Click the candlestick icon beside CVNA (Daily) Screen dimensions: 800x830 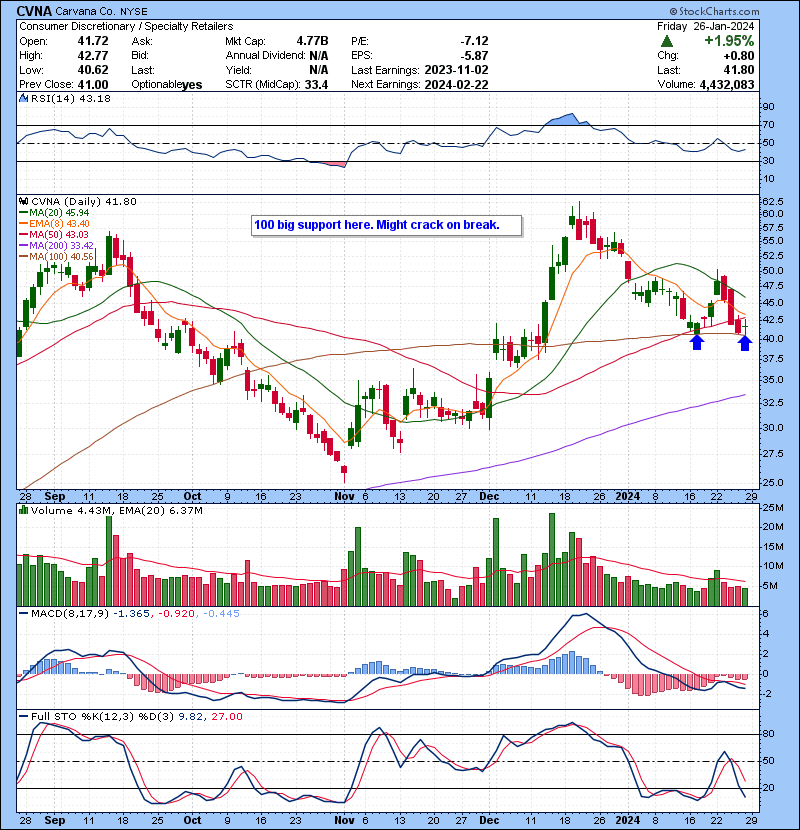(23, 201)
